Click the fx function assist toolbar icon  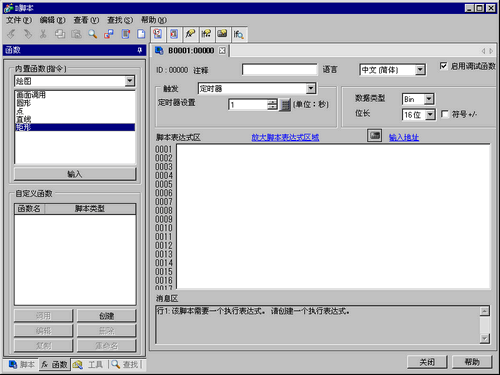coord(190,34)
